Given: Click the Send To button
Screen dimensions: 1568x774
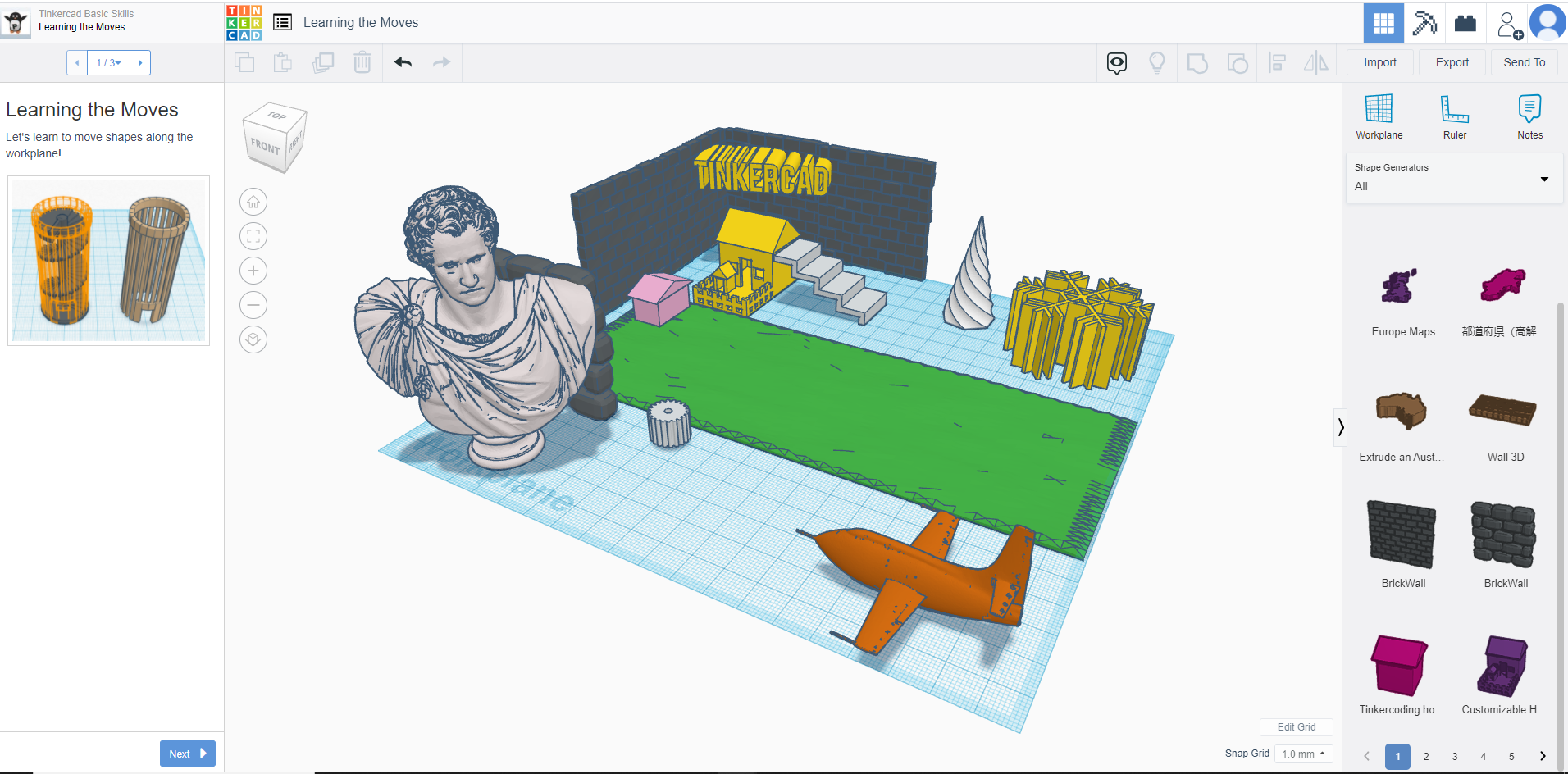Looking at the screenshot, I should click(1525, 62).
